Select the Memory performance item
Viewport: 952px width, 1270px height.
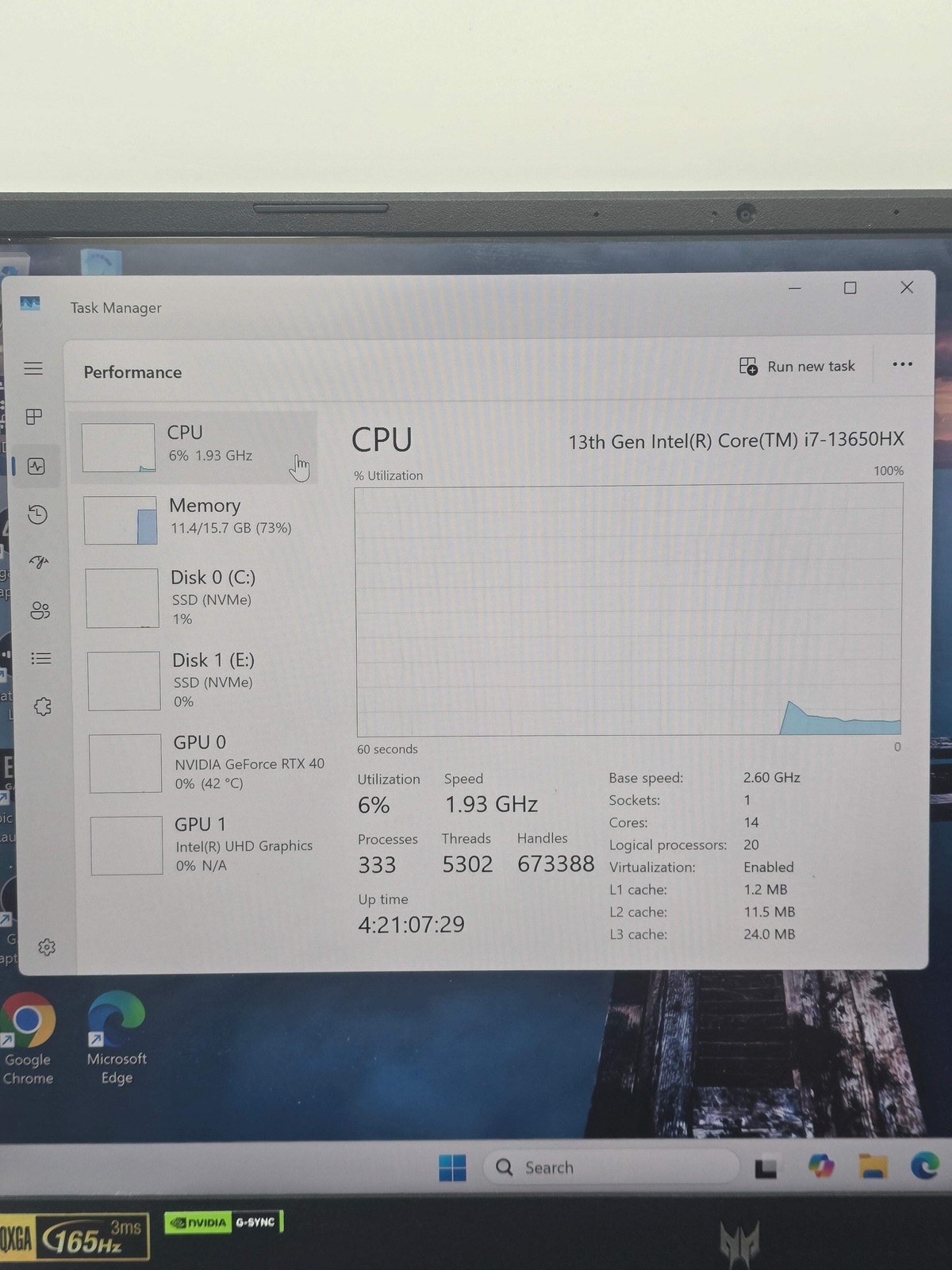(x=198, y=520)
